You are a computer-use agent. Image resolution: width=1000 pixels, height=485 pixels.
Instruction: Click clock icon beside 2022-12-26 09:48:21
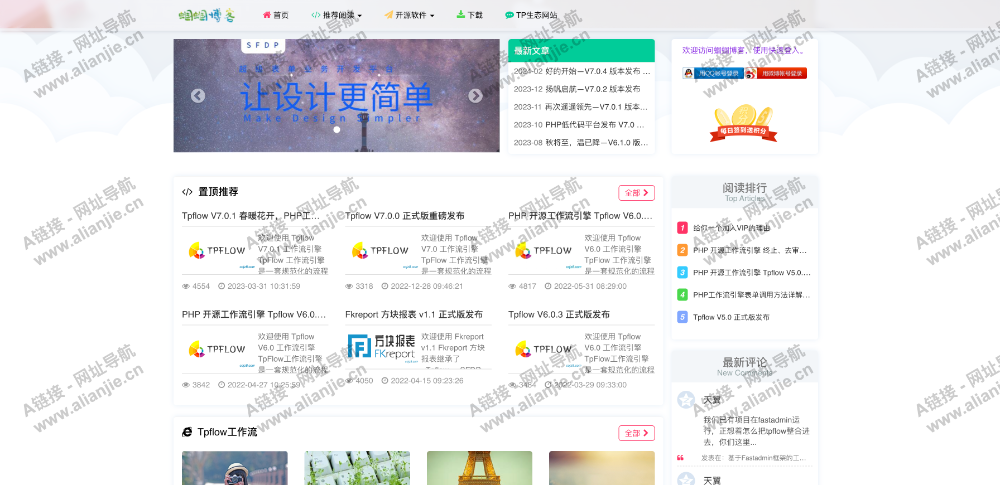click(x=385, y=287)
